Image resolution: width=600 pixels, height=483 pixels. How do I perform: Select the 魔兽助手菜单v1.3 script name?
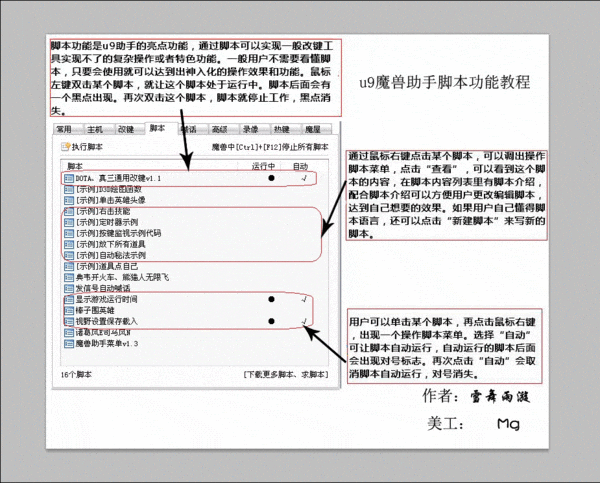(107, 343)
